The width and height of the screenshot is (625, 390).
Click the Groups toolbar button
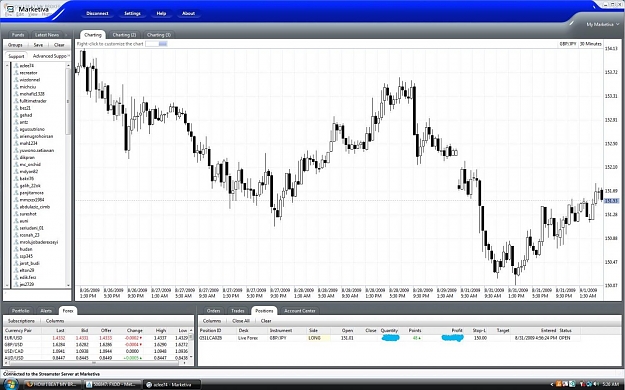coord(15,45)
